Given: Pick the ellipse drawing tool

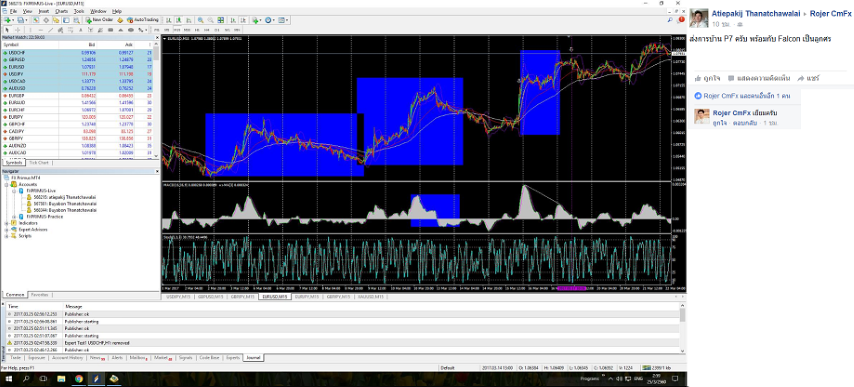Looking at the screenshot, I should pyautogui.click(x=131, y=29).
